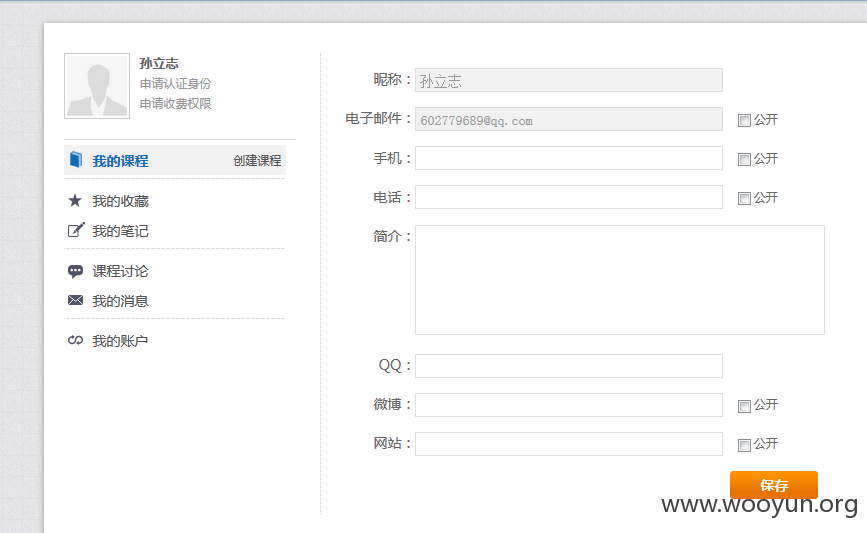Click the 电子邮件 input field
Image resolution: width=867 pixels, height=533 pixels.
click(569, 119)
